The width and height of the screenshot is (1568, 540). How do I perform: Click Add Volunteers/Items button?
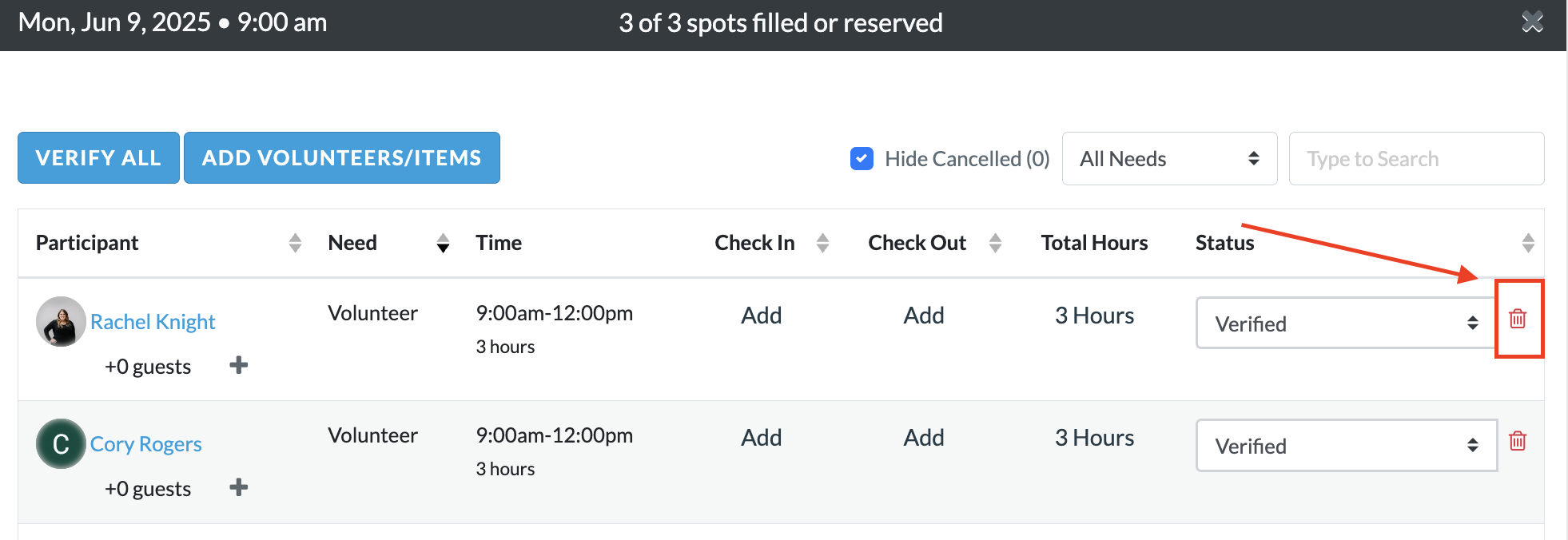coord(342,158)
